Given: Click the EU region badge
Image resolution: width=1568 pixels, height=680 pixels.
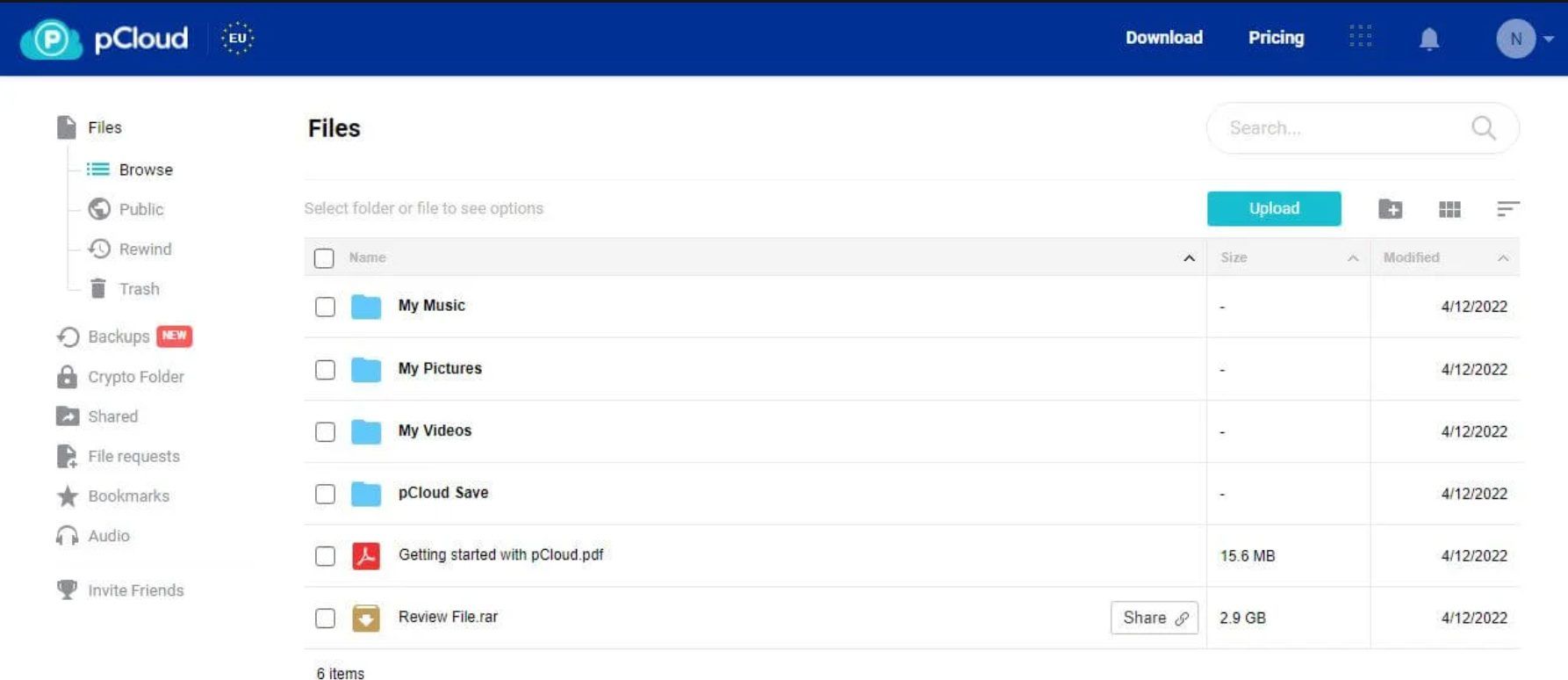Looking at the screenshot, I should pos(237,38).
